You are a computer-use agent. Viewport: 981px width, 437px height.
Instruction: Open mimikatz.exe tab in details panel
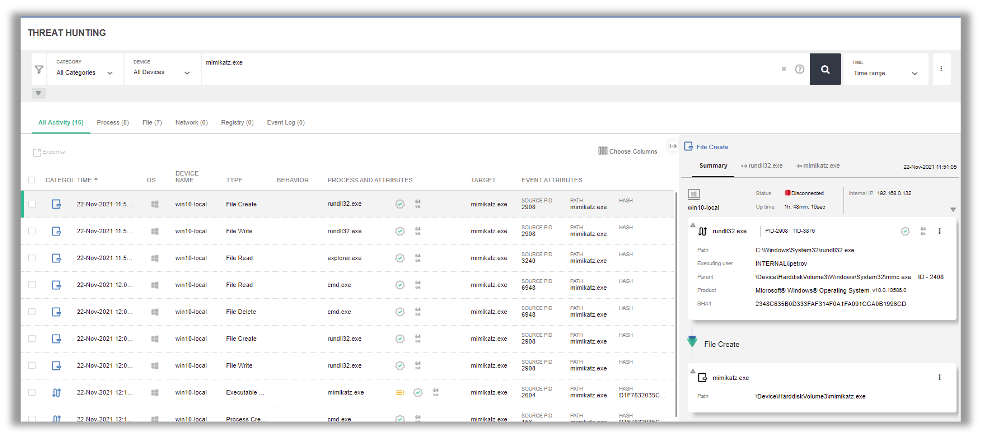(818, 166)
